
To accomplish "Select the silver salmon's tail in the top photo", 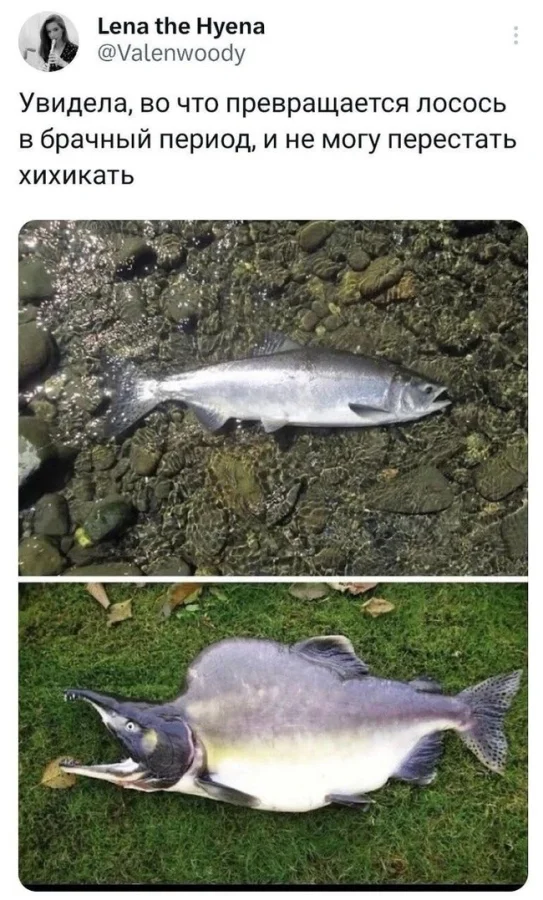I will pyautogui.click(x=130, y=393).
